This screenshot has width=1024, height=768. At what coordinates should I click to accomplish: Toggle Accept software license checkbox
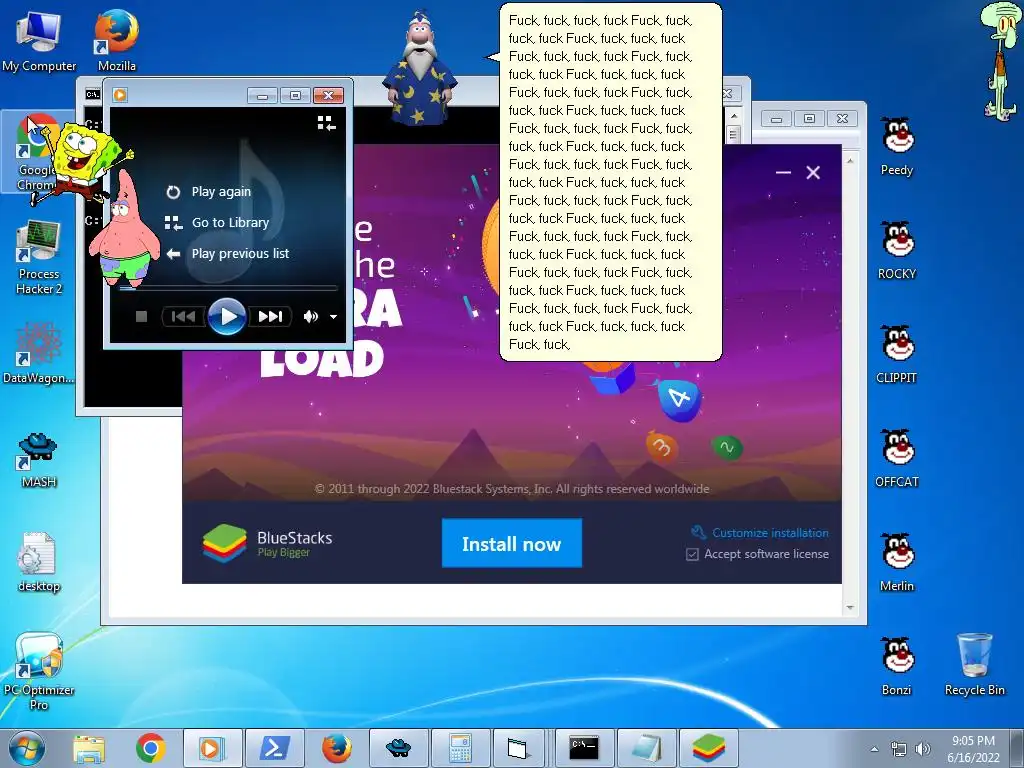(692, 554)
